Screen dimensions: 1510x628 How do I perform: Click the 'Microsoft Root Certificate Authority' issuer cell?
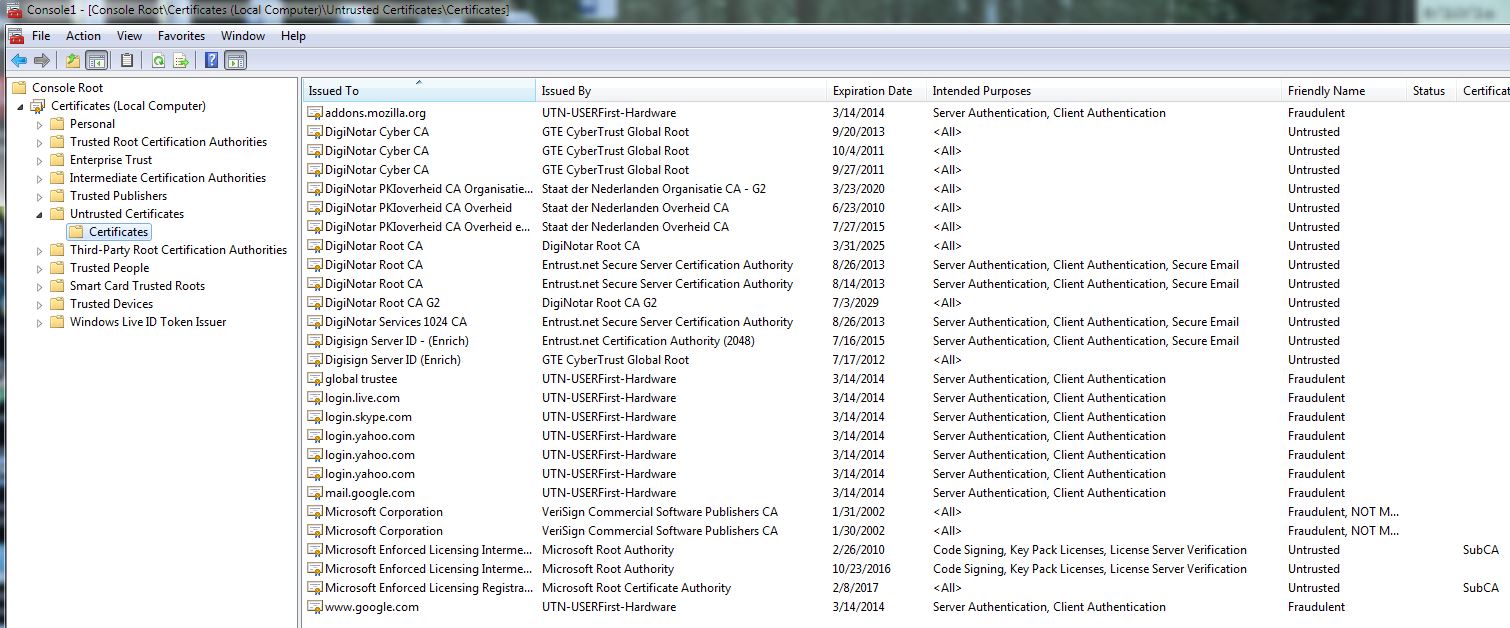[637, 588]
